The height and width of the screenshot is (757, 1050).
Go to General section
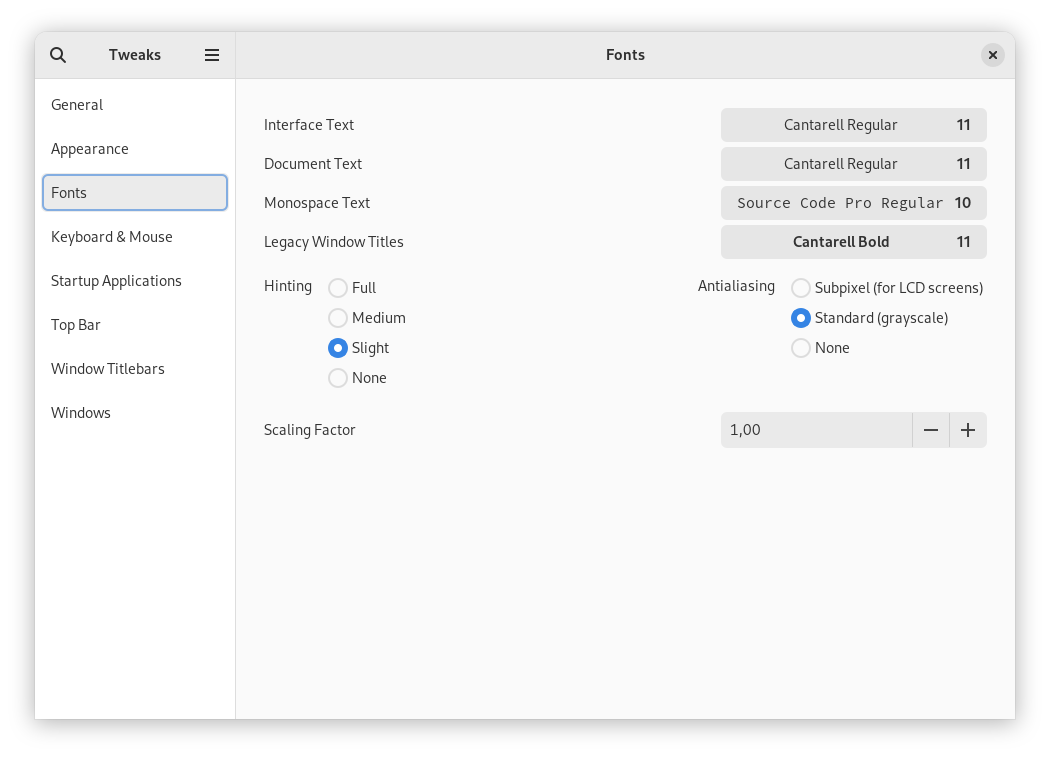click(x=135, y=105)
